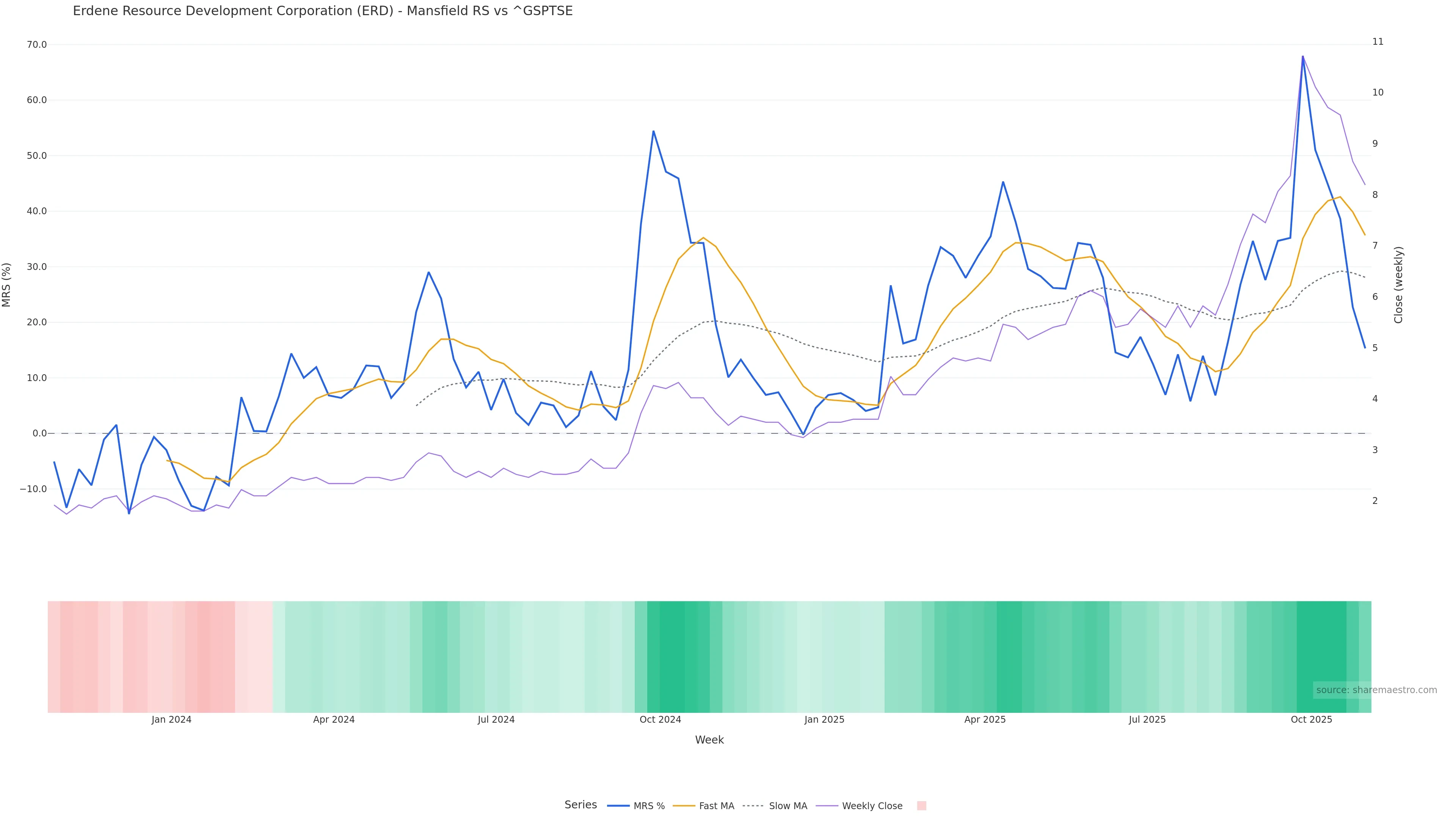
Task: Click the 70.0 MRS axis tick
Action: pos(37,45)
